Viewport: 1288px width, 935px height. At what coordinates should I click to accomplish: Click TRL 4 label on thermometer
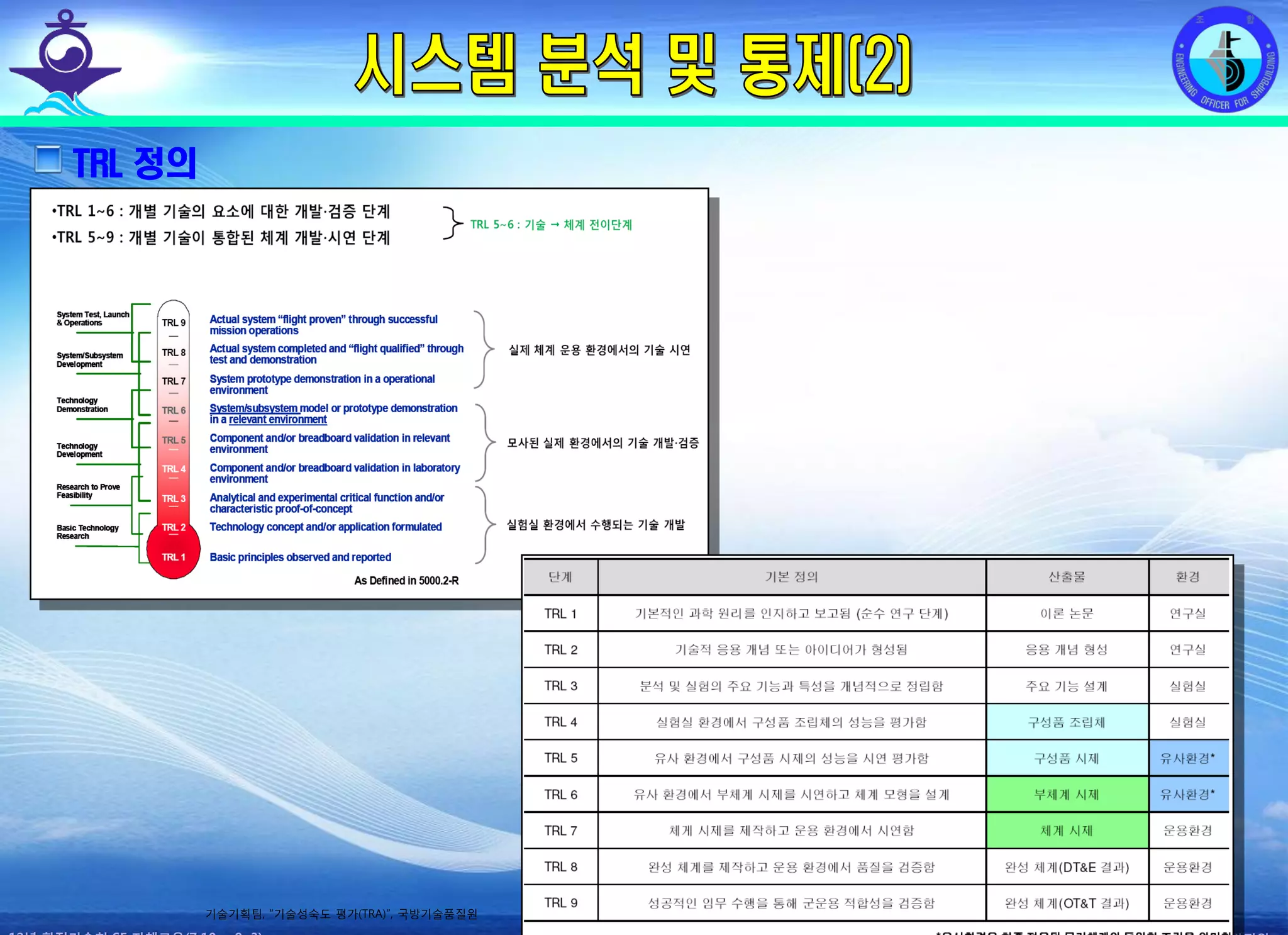[x=174, y=469]
